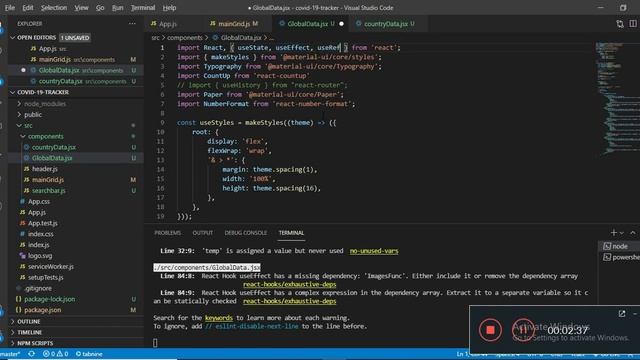Collapse the components folder
Viewport: 640px width, 360px height.
pyautogui.click(x=45, y=136)
